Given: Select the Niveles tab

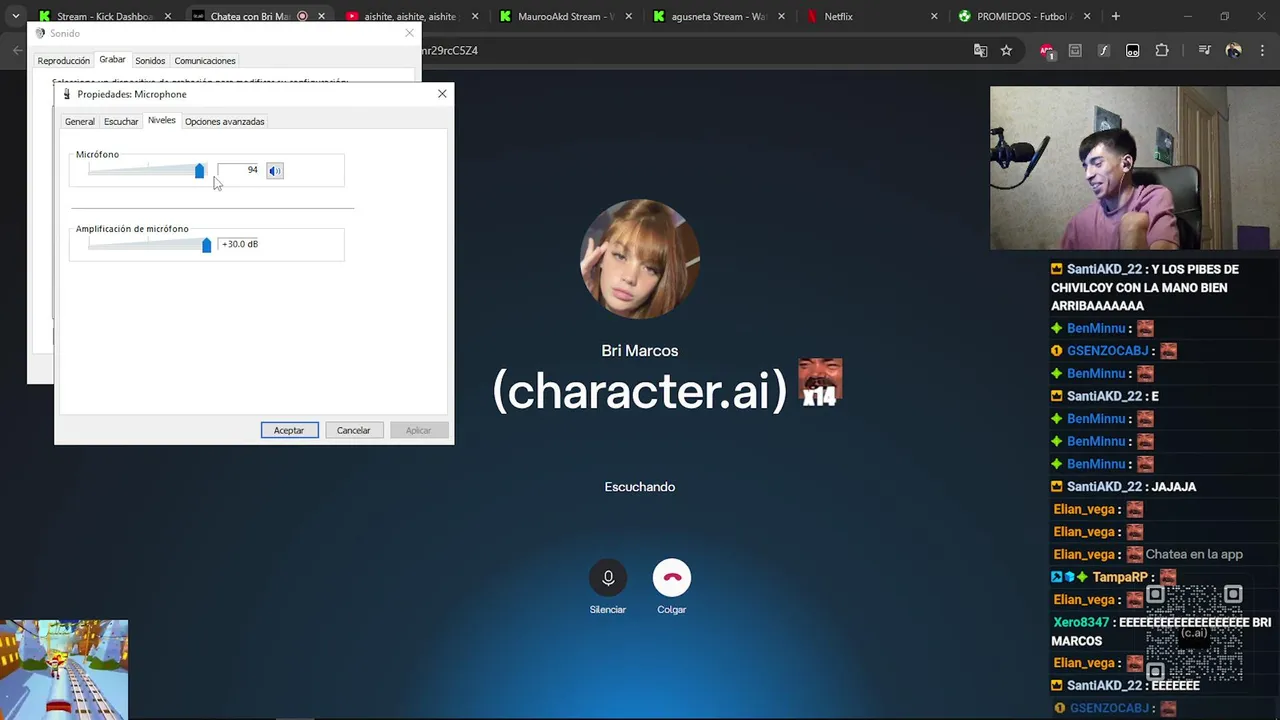Looking at the screenshot, I should pos(161,121).
